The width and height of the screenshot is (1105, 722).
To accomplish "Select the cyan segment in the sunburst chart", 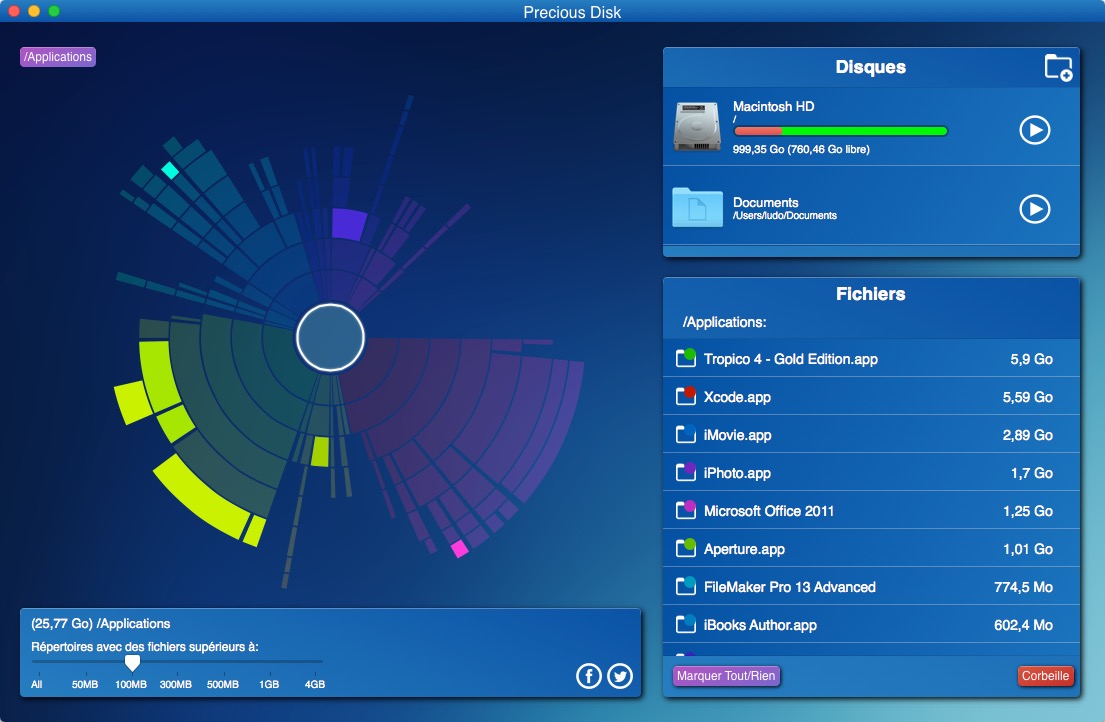I will coord(170,170).
